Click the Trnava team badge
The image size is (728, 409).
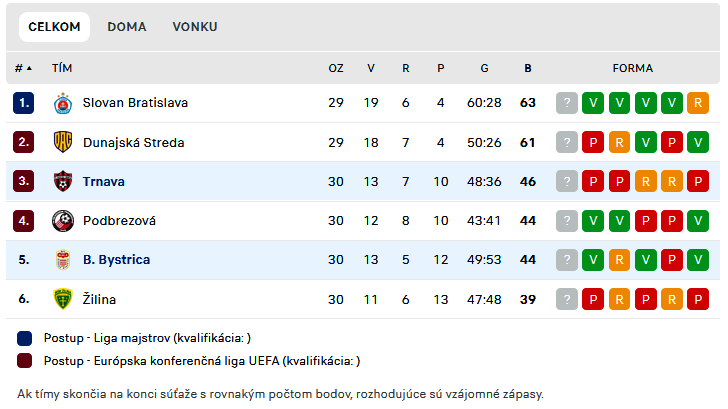coord(63,181)
